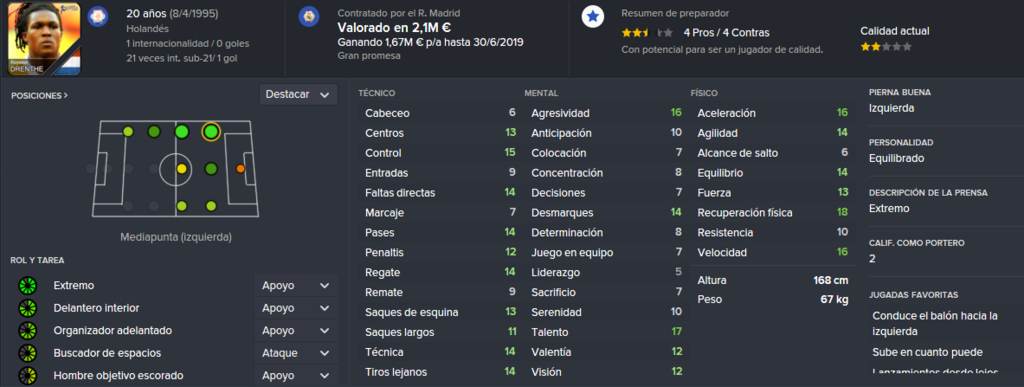1024x387 pixels.
Task: Click the 4 Pros / 4 Contras link
Action: point(726,33)
